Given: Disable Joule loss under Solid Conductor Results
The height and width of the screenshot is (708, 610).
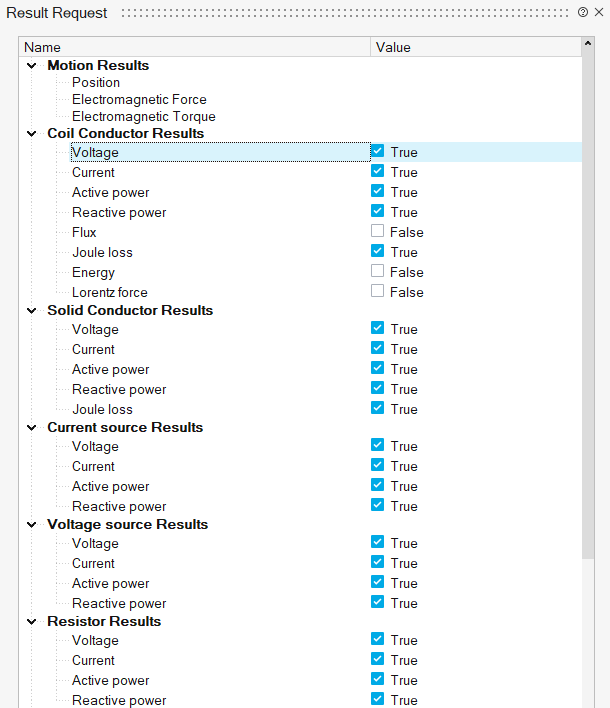Looking at the screenshot, I should coord(377,408).
